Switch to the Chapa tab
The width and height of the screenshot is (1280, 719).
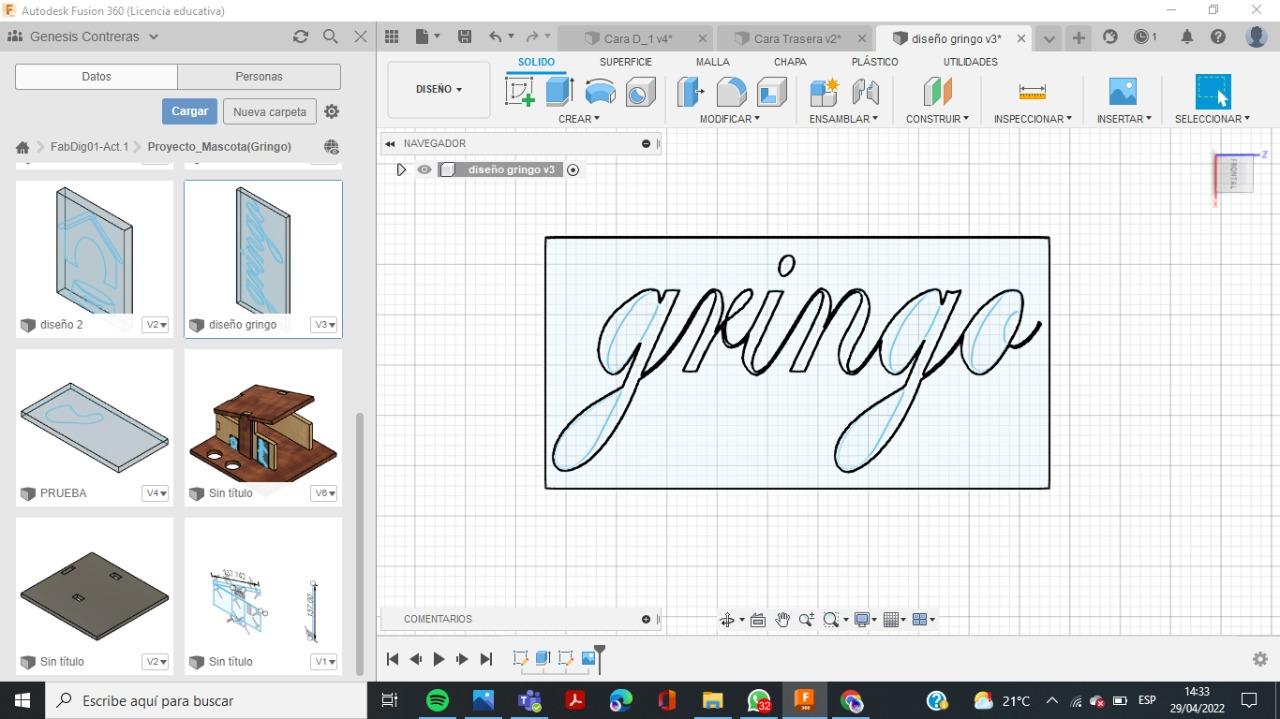790,62
